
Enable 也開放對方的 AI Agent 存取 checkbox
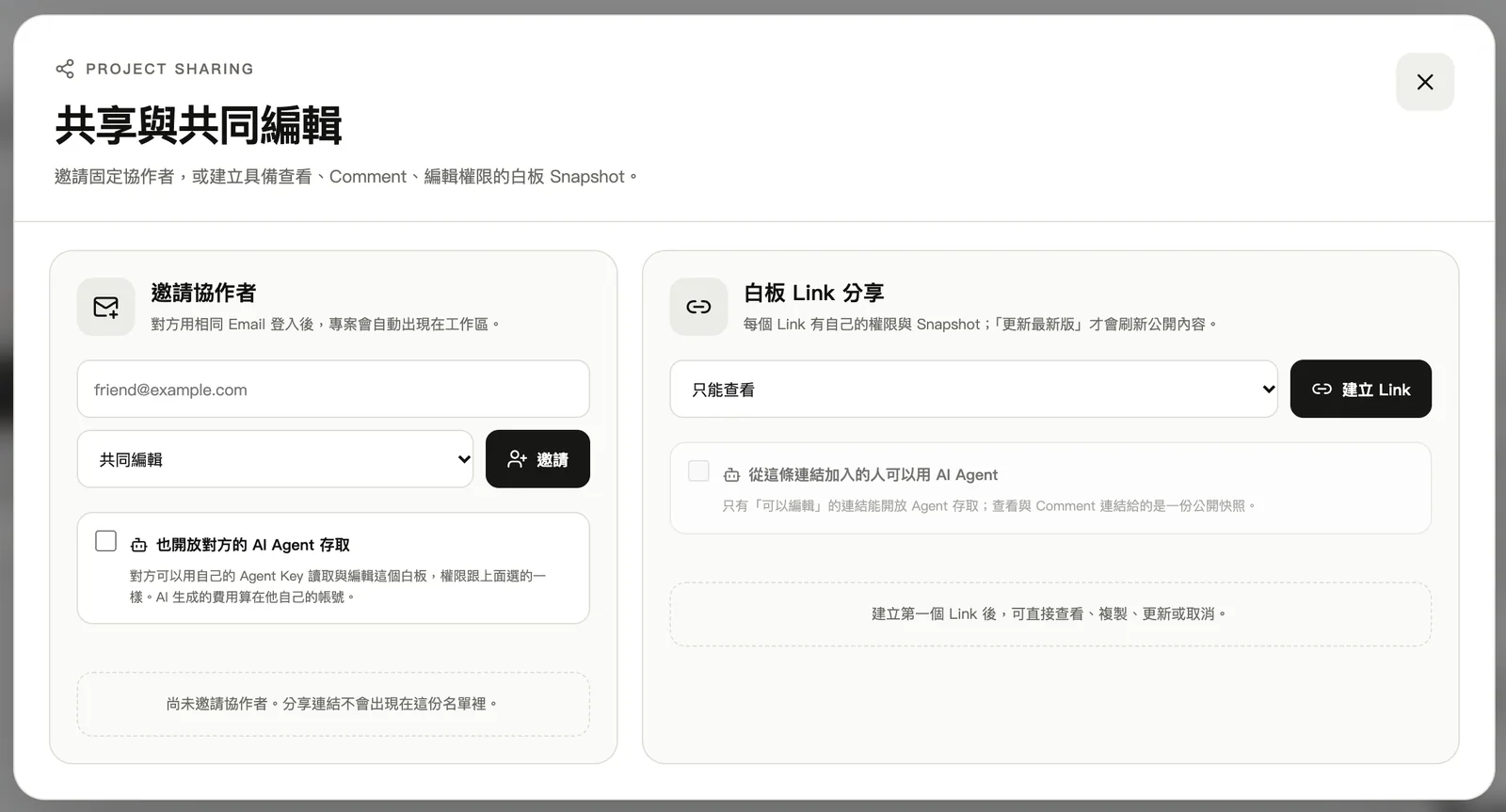point(105,541)
